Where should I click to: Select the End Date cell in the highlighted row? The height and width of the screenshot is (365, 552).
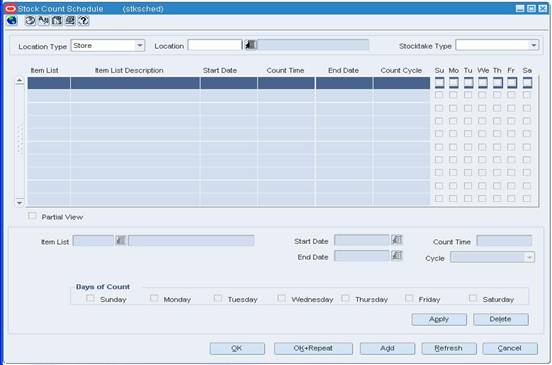click(344, 83)
